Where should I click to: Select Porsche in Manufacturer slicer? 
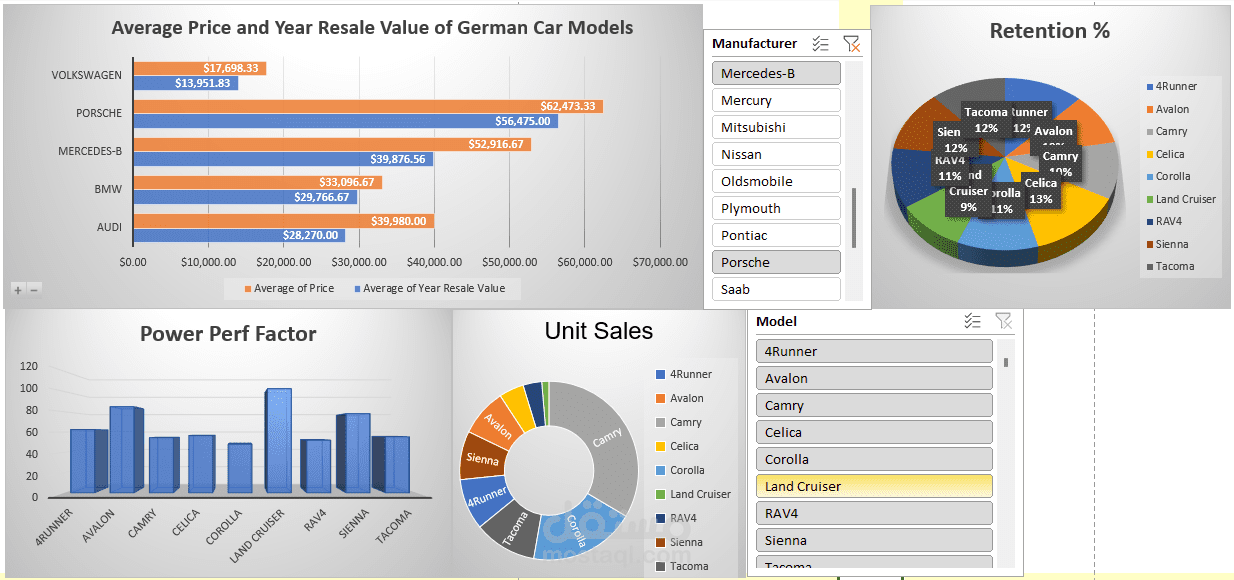click(776, 262)
